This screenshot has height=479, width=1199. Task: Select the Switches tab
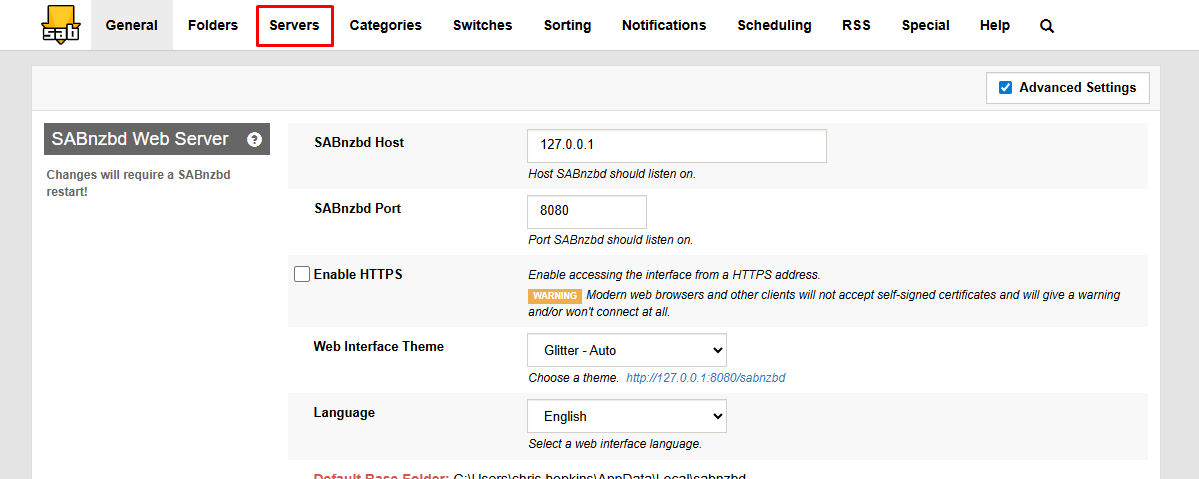[x=482, y=26]
